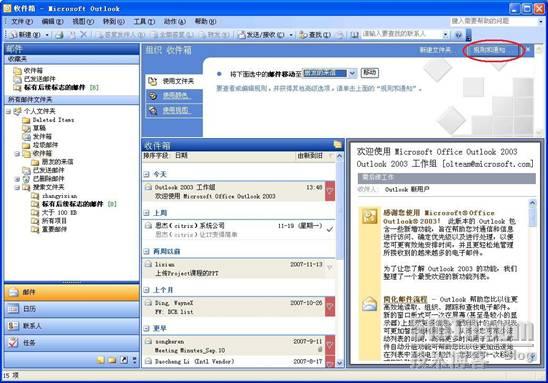Collapse the 个人文件夹 tree node
Viewport: 548px width, 383px height.
(x=8, y=111)
